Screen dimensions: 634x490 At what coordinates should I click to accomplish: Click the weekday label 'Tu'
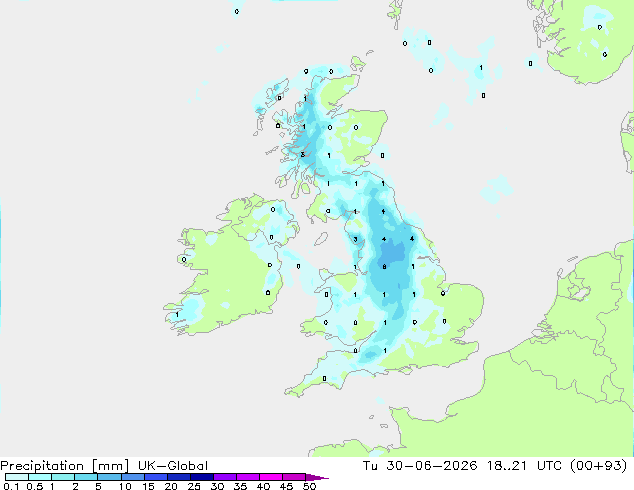pos(370,466)
